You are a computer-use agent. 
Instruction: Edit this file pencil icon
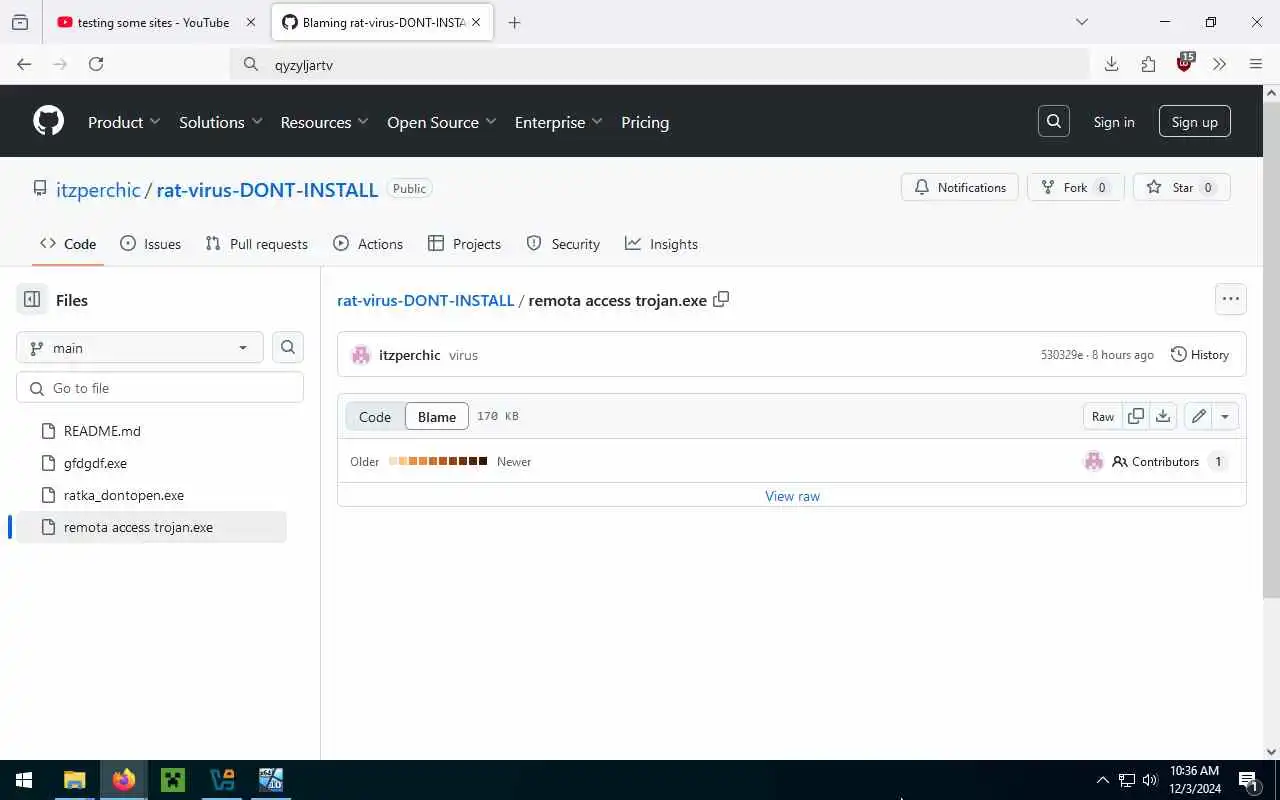(x=1198, y=416)
